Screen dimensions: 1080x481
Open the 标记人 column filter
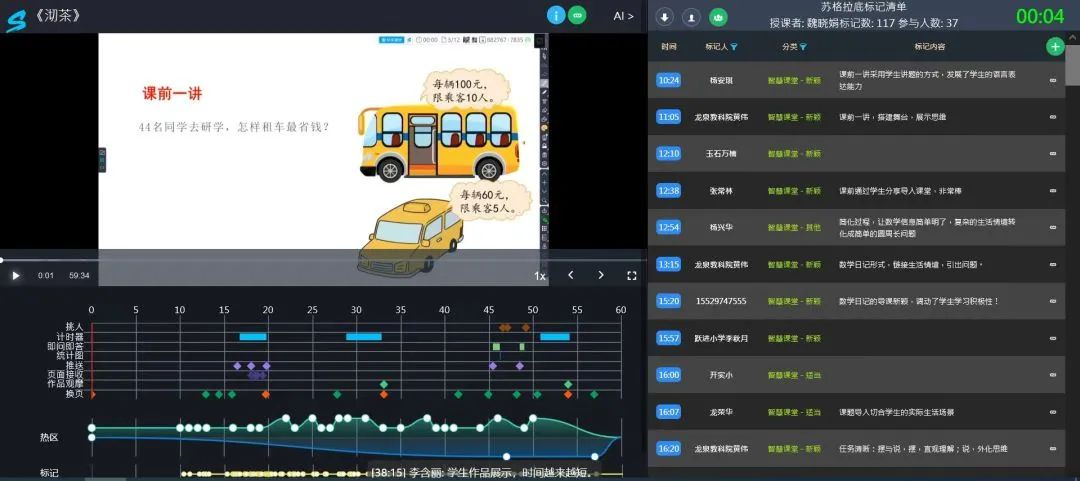[x=734, y=47]
